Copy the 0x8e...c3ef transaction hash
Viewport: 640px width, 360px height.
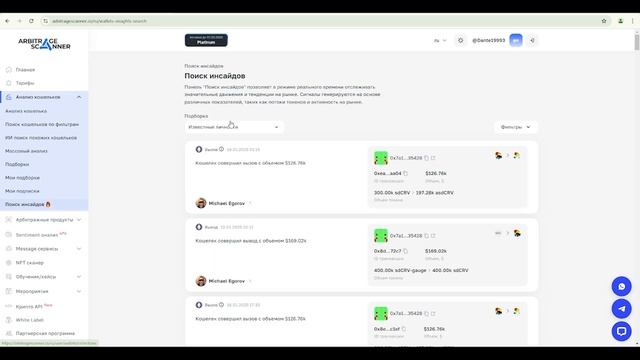click(404, 329)
